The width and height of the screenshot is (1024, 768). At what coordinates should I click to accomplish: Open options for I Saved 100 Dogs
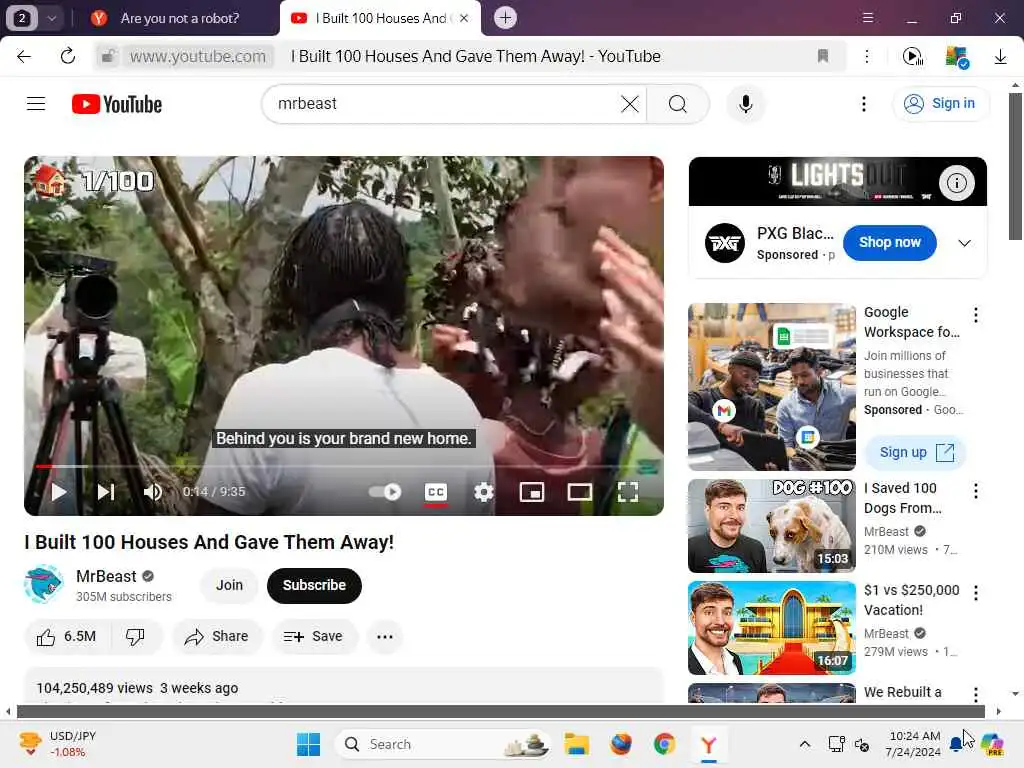(x=976, y=491)
